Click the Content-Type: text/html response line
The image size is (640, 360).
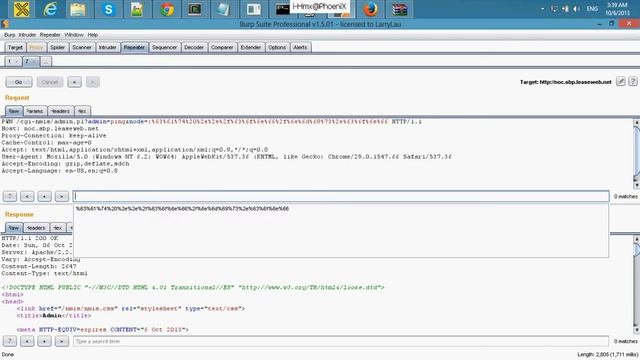click(44, 273)
